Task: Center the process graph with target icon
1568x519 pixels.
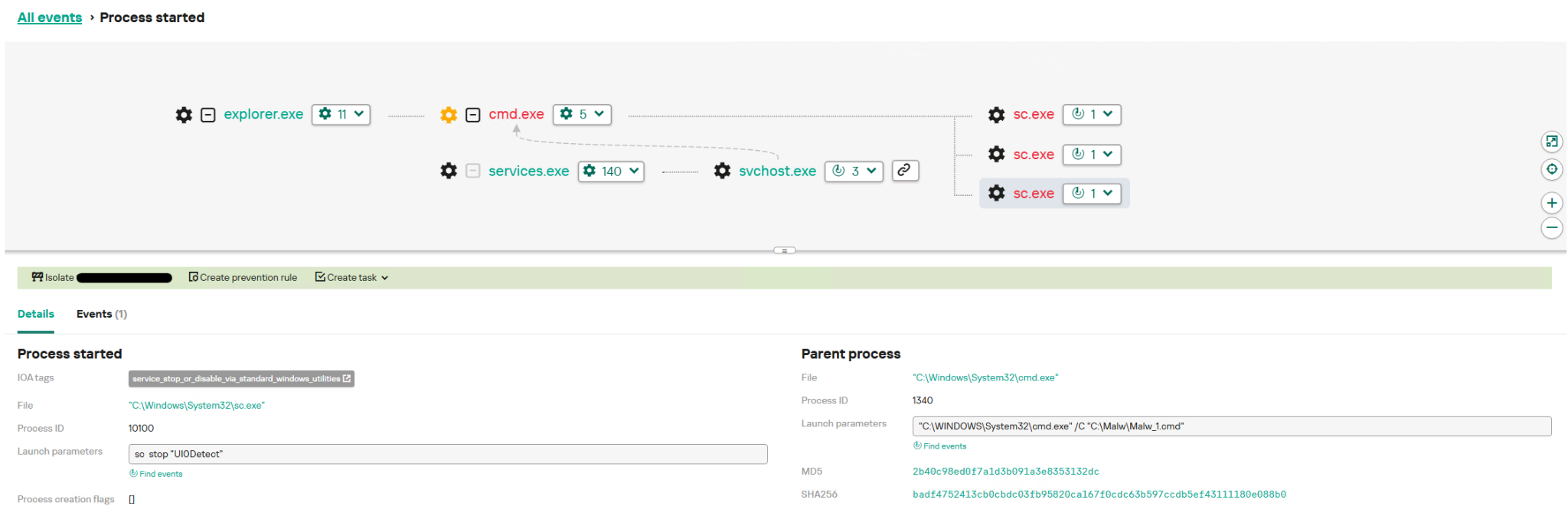Action: pyautogui.click(x=1551, y=169)
